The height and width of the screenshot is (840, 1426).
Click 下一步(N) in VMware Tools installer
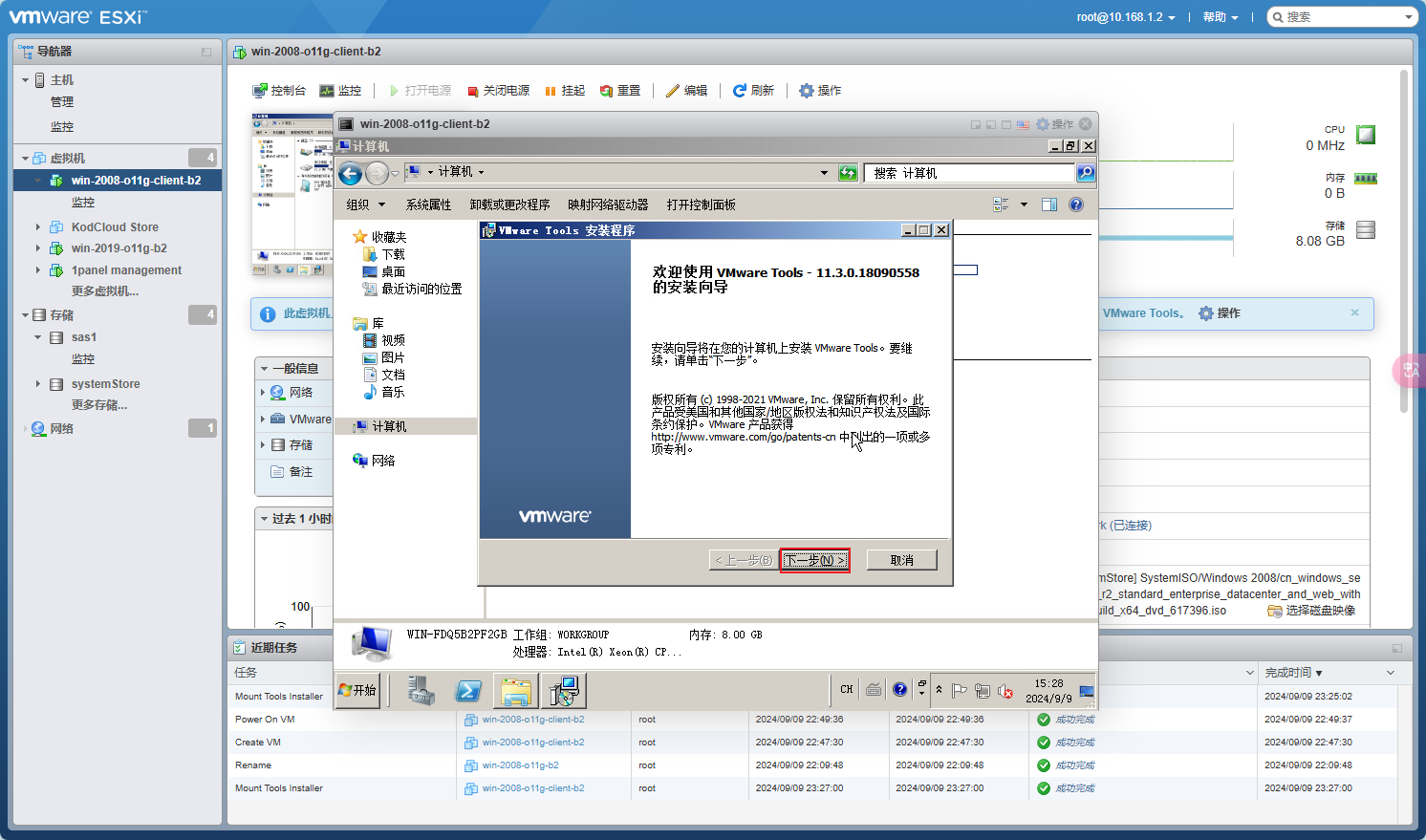[814, 560]
